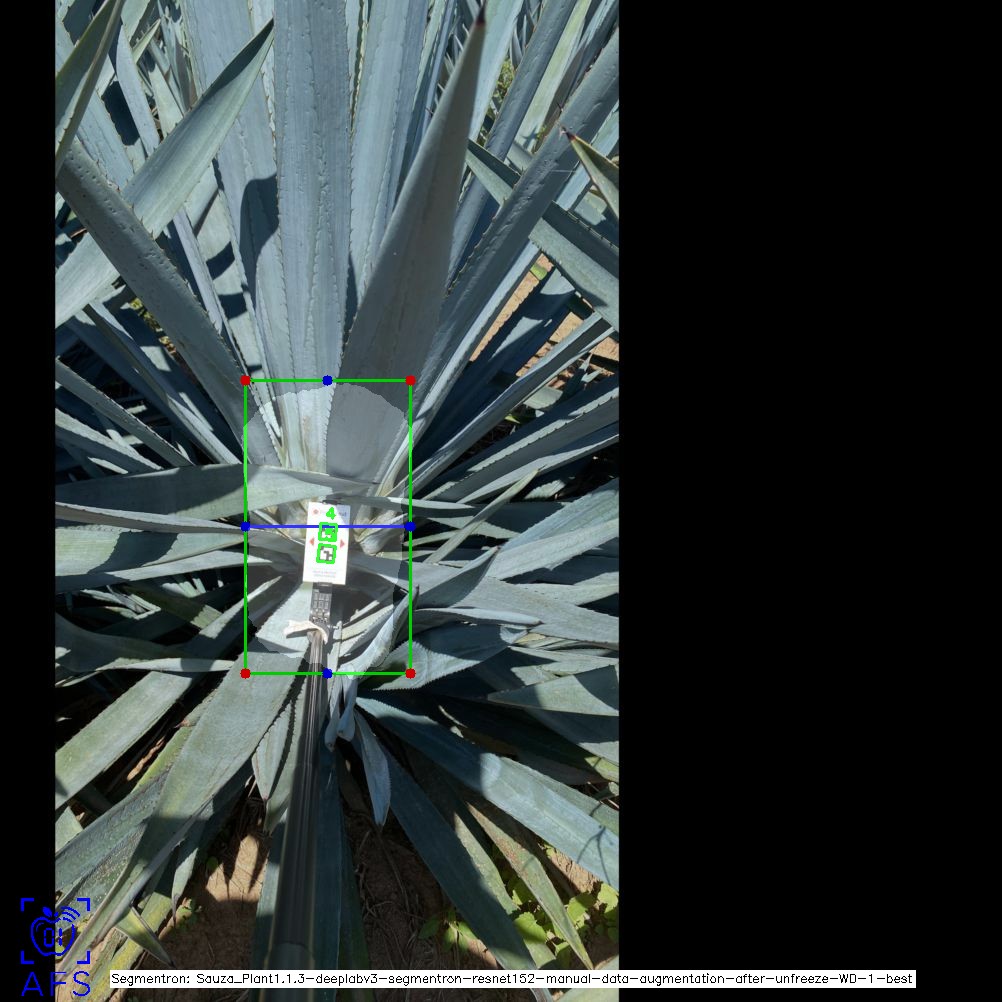Screen dimensions: 1002x1002
Task: Click the blue horizontal measurement line
Action: [x=282, y=526]
